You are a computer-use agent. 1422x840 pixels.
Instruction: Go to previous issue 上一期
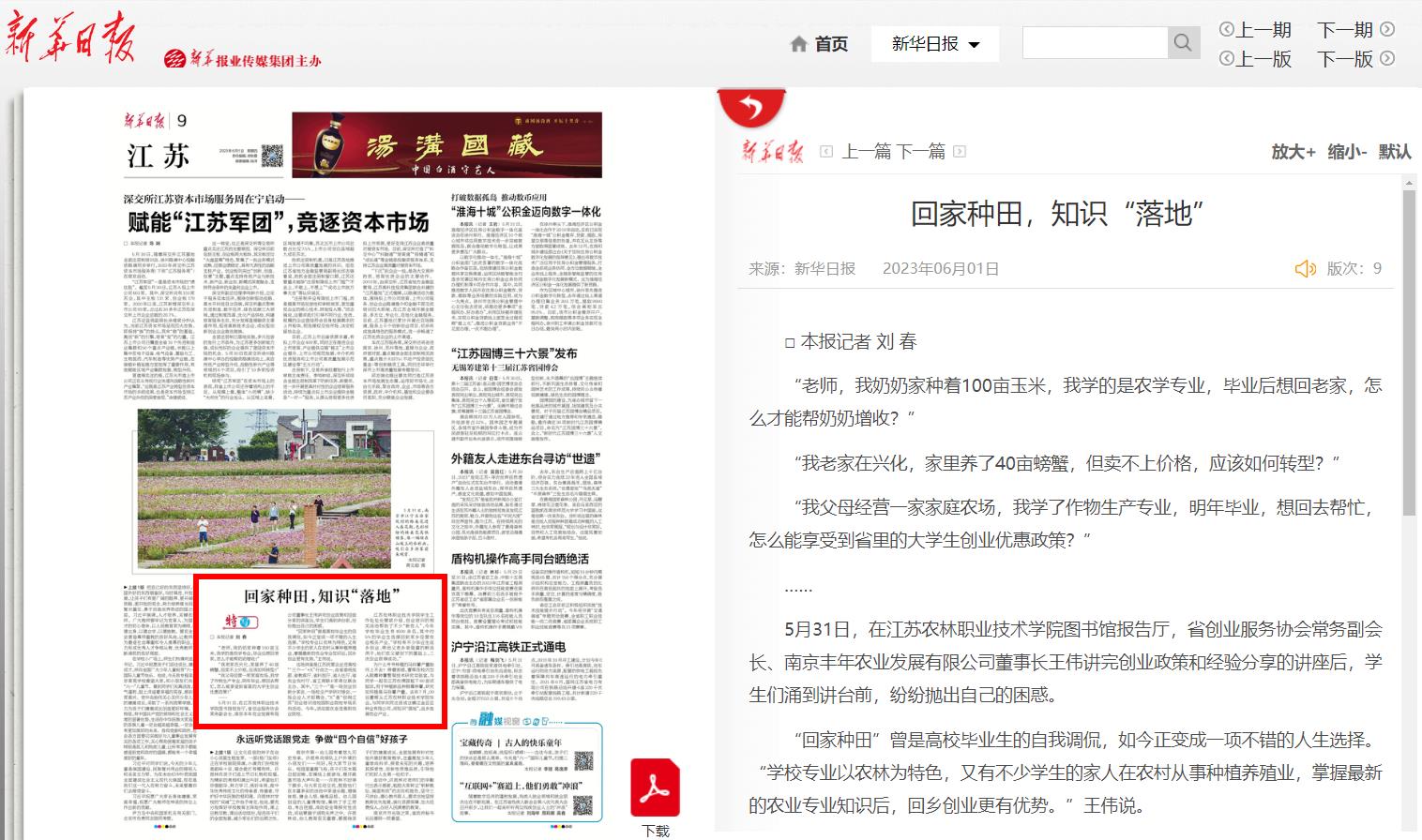click(x=1255, y=30)
